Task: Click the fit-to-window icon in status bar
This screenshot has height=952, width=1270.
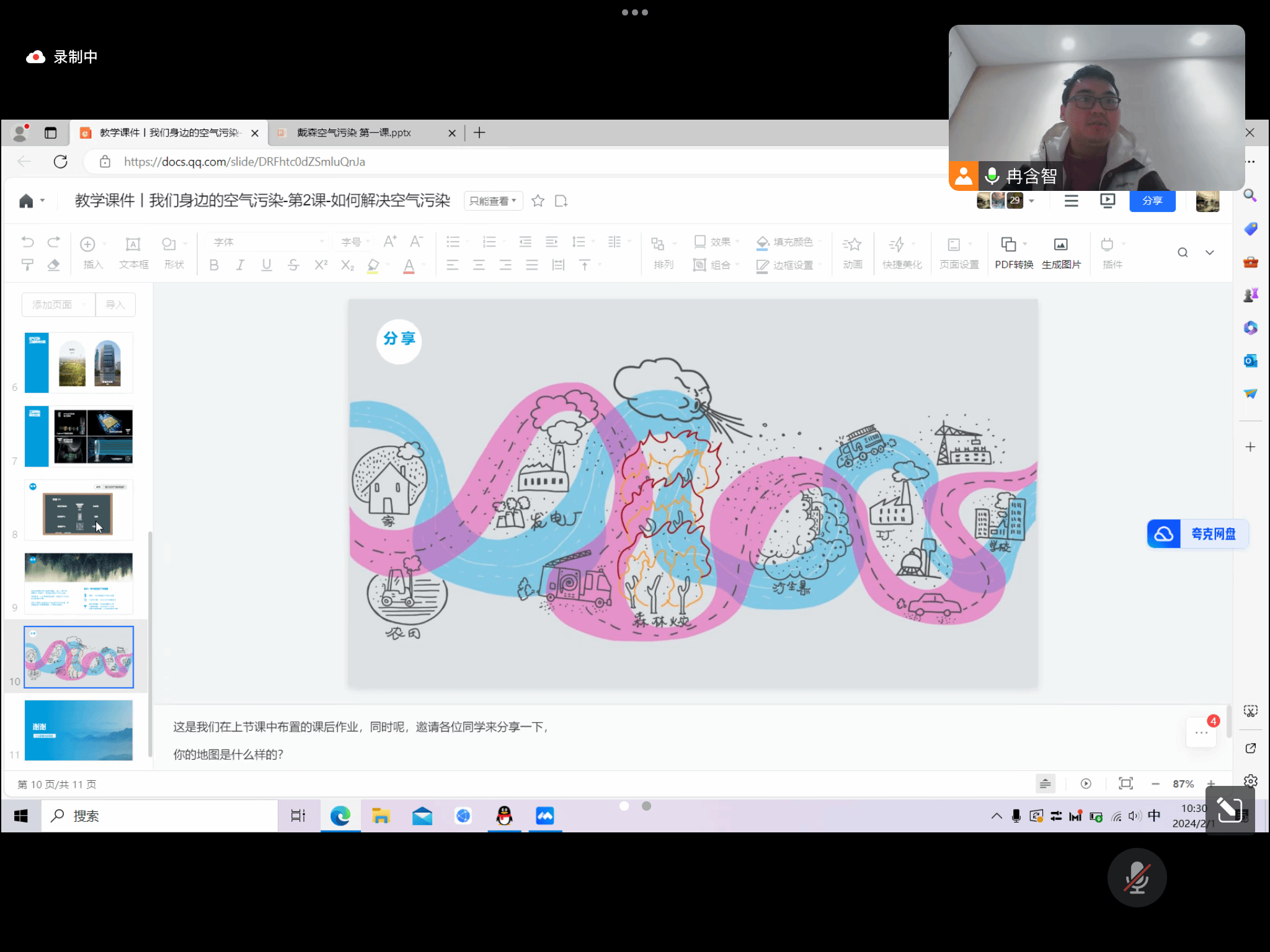Action: click(1125, 783)
